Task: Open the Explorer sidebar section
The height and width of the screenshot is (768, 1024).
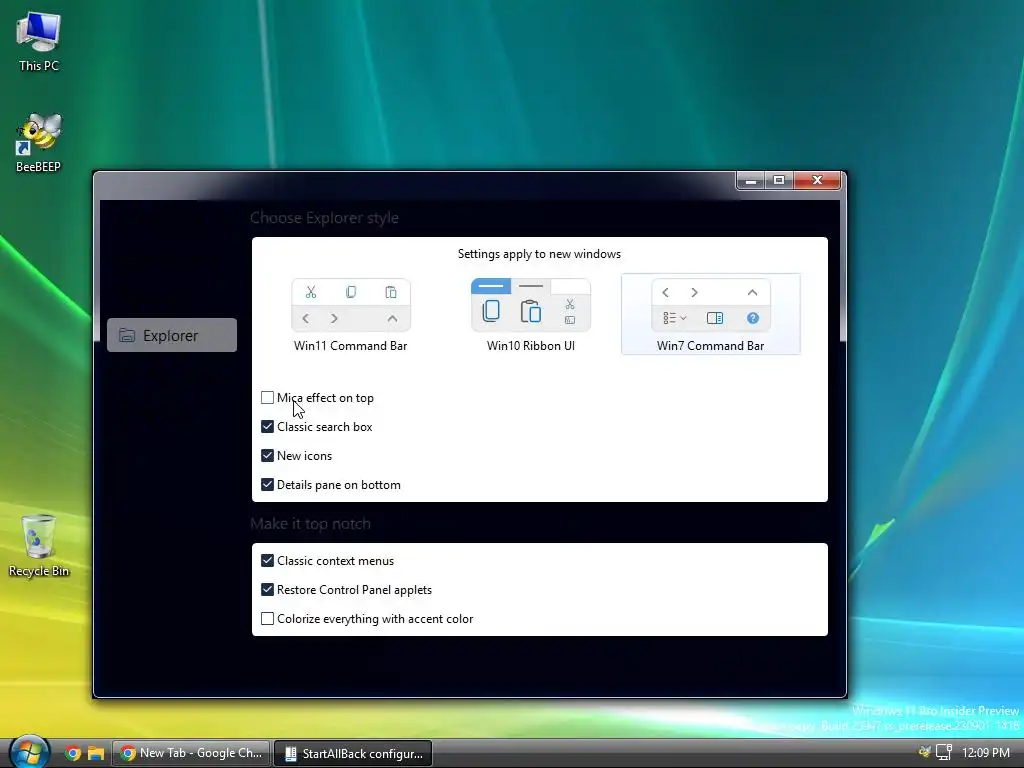Action: click(172, 335)
